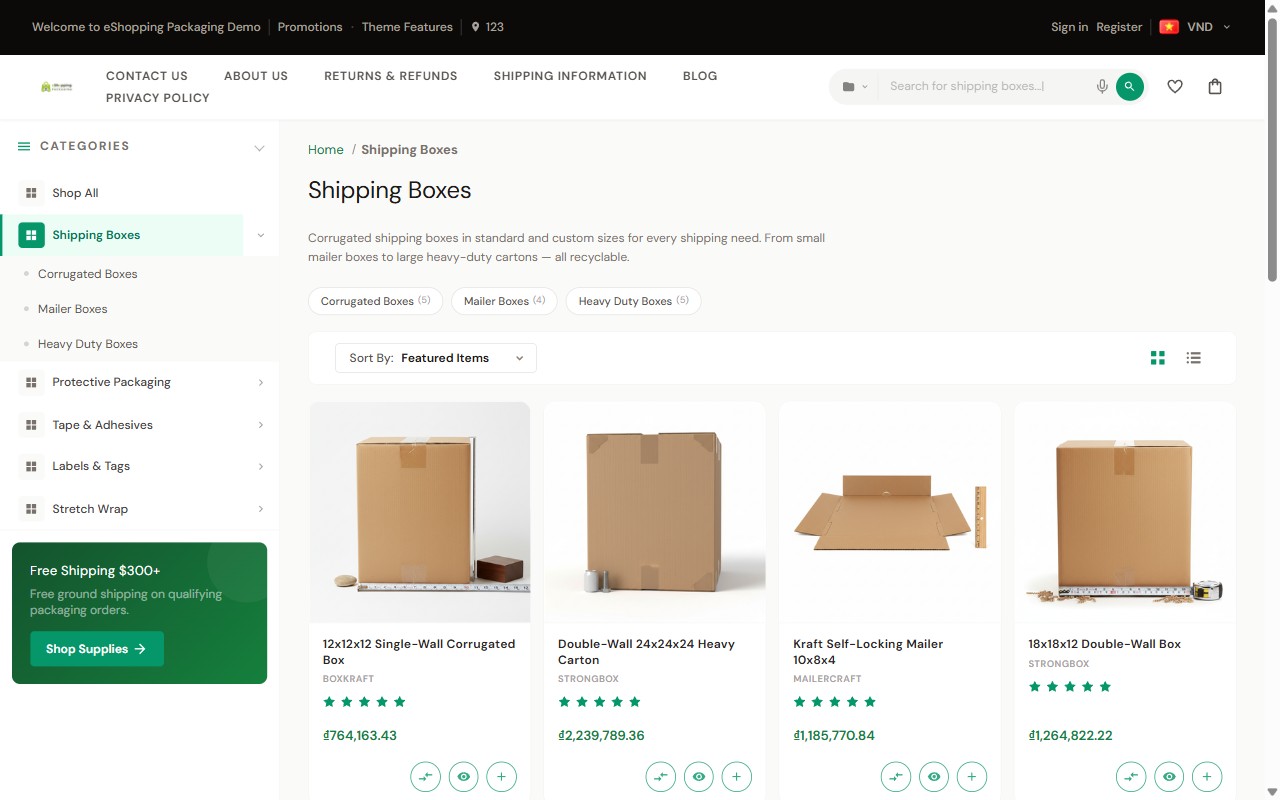This screenshot has height=800, width=1280.
Task: Compare the Double-Wall 24x24x24 Heavy Carton
Action: pyautogui.click(x=660, y=776)
